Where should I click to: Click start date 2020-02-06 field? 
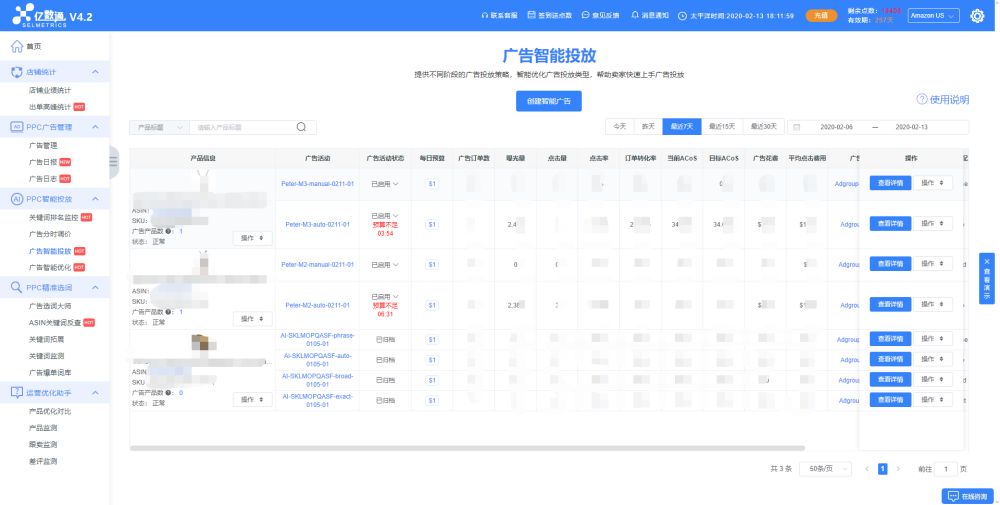[x=836, y=127]
